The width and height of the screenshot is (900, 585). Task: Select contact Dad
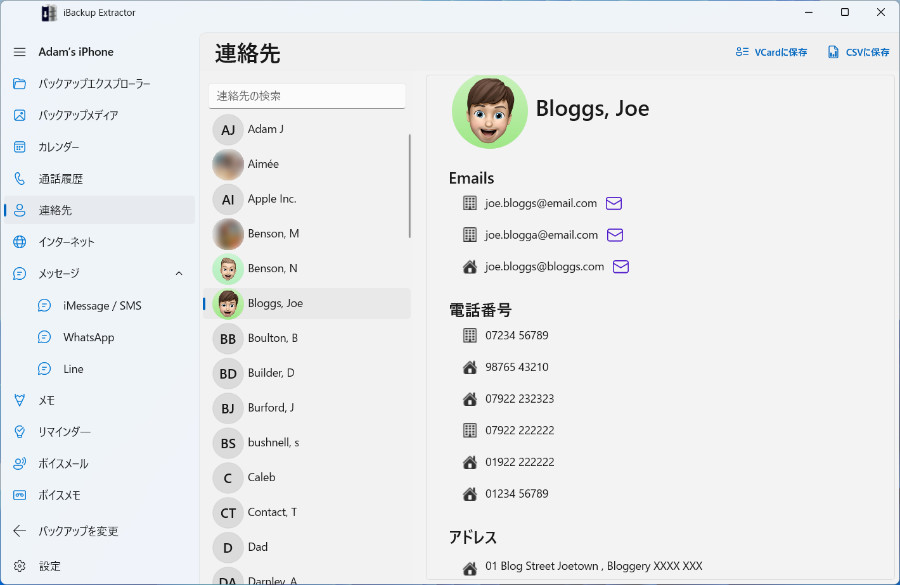pos(307,547)
